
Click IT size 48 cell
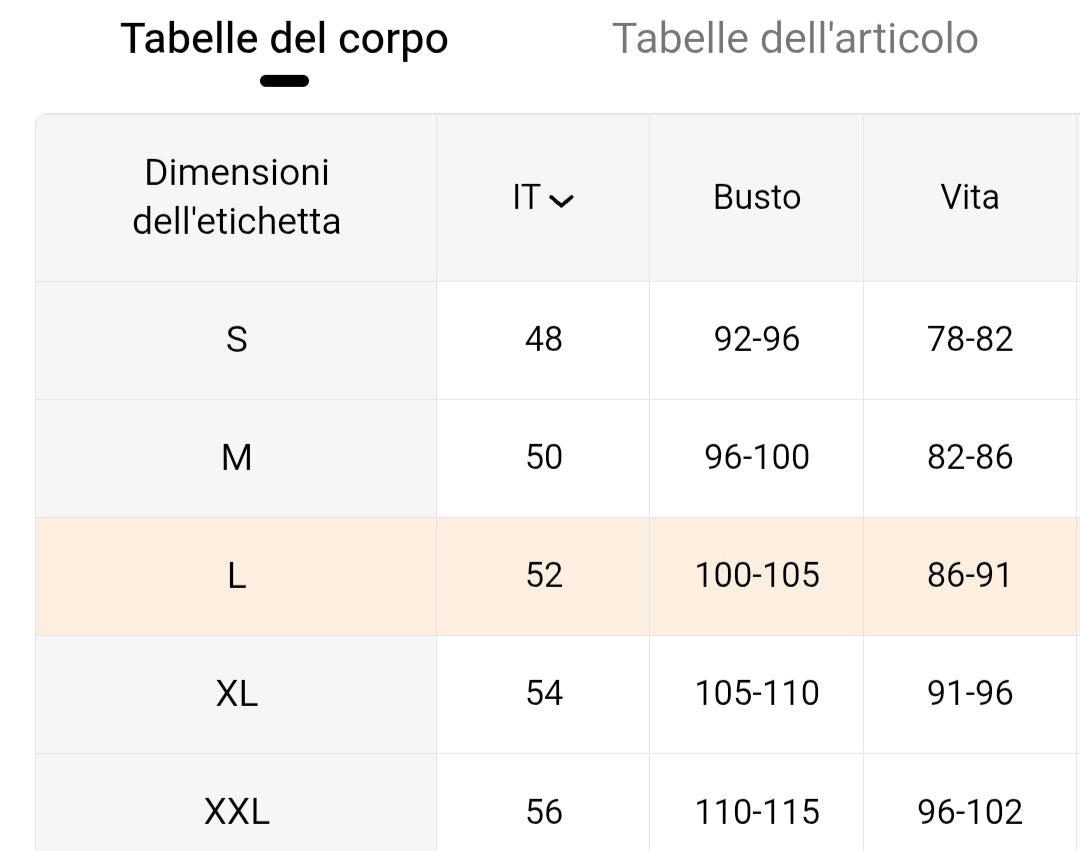click(x=543, y=340)
